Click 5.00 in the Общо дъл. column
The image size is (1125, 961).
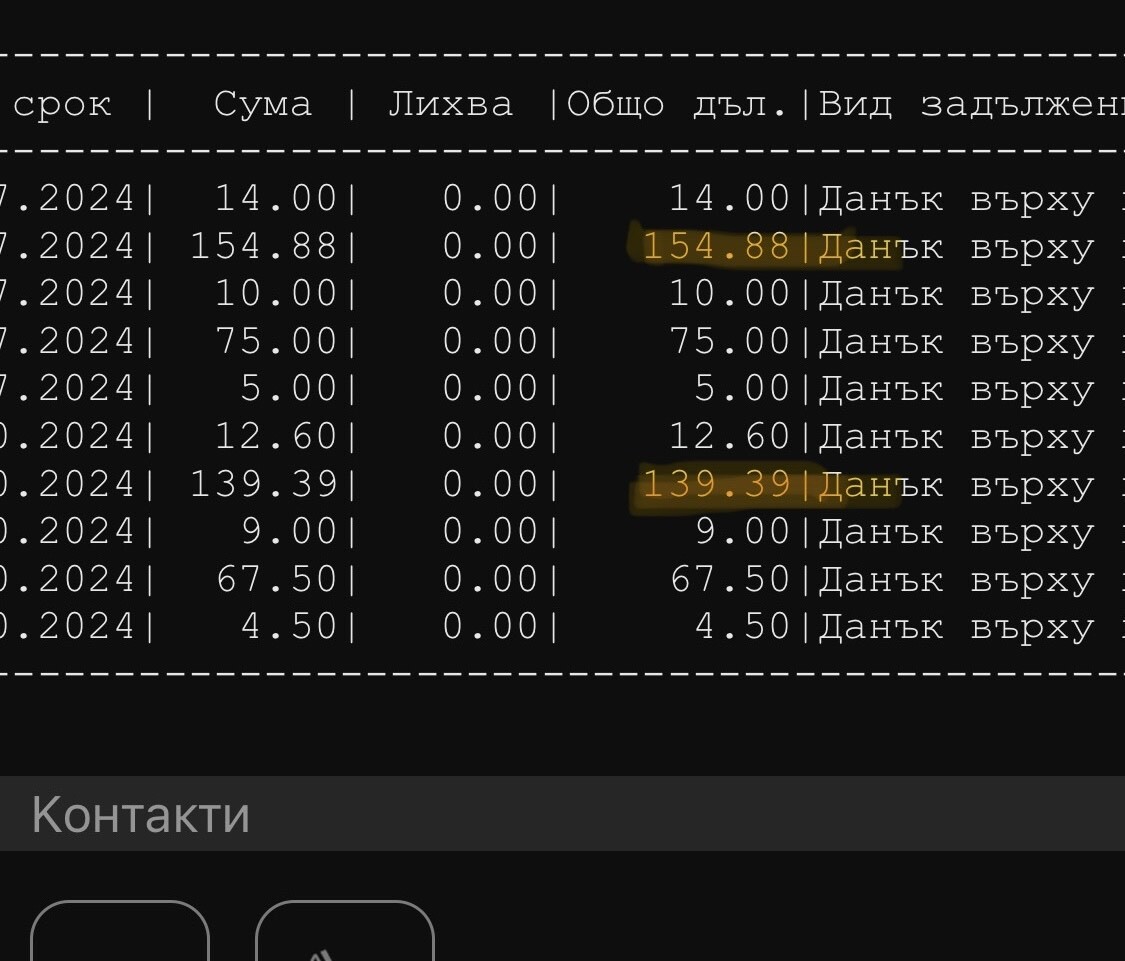[x=742, y=388]
